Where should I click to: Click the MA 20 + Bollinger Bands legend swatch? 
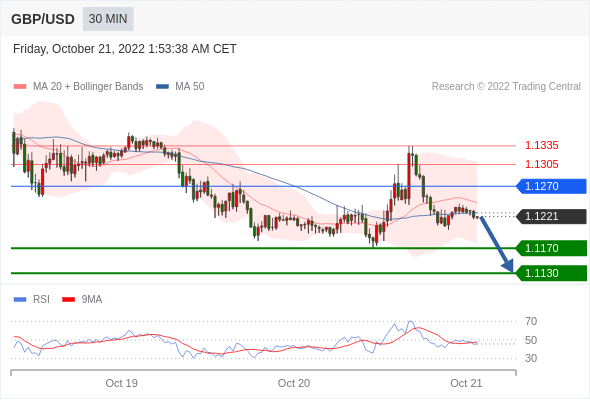pyautogui.click(x=20, y=87)
